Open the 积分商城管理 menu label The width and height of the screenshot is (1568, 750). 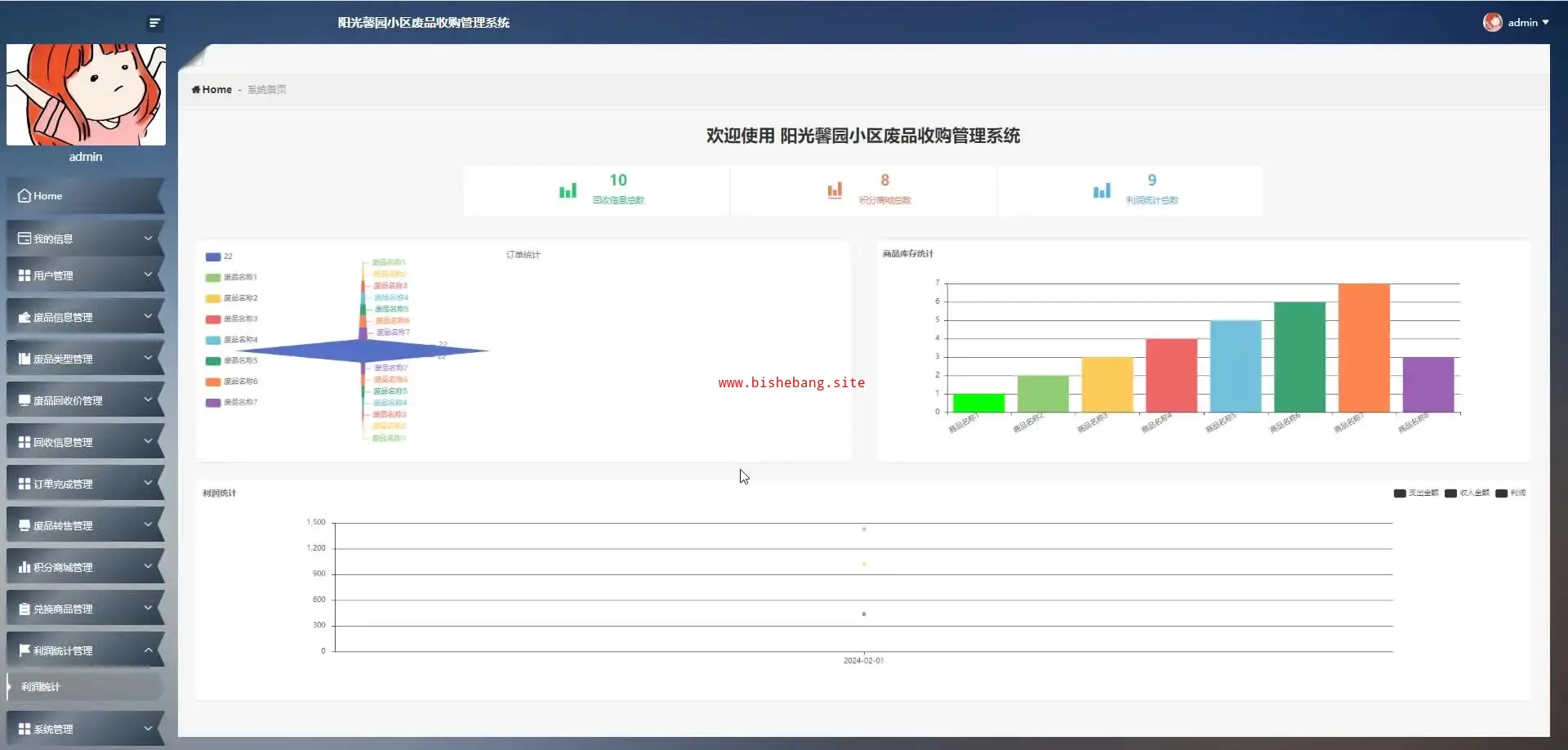point(63,568)
